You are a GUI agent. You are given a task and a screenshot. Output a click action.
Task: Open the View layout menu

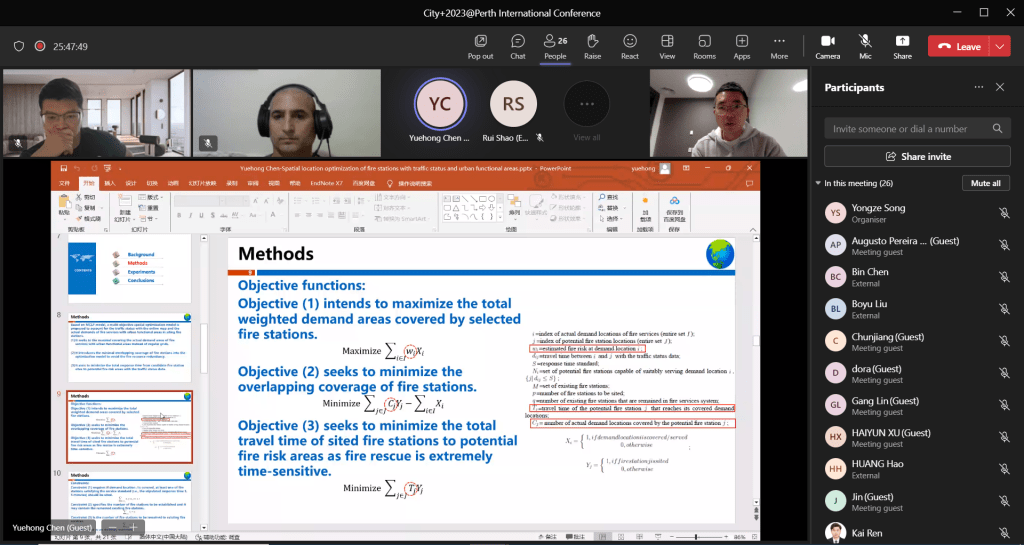click(x=667, y=45)
